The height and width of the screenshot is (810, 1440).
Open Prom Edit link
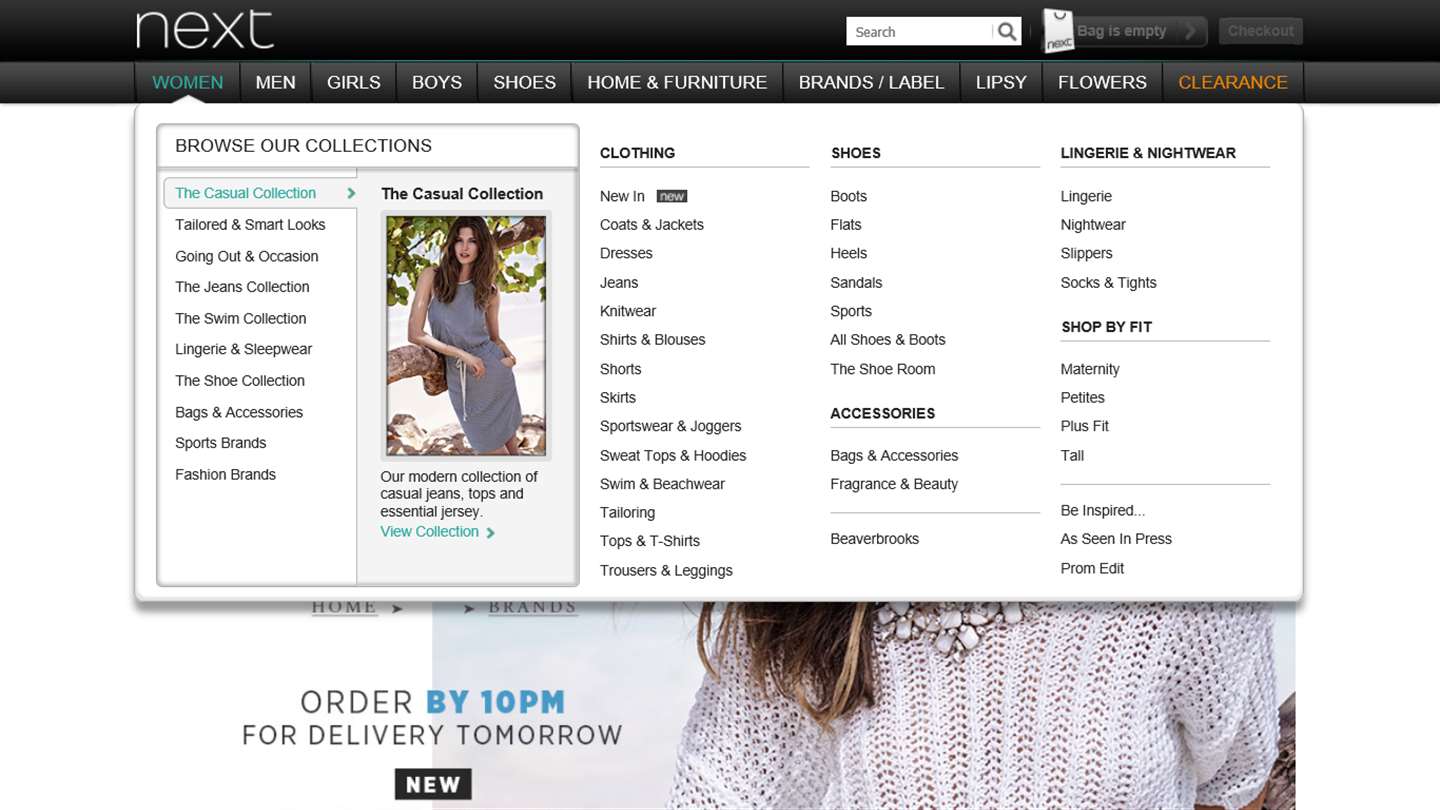point(1092,569)
